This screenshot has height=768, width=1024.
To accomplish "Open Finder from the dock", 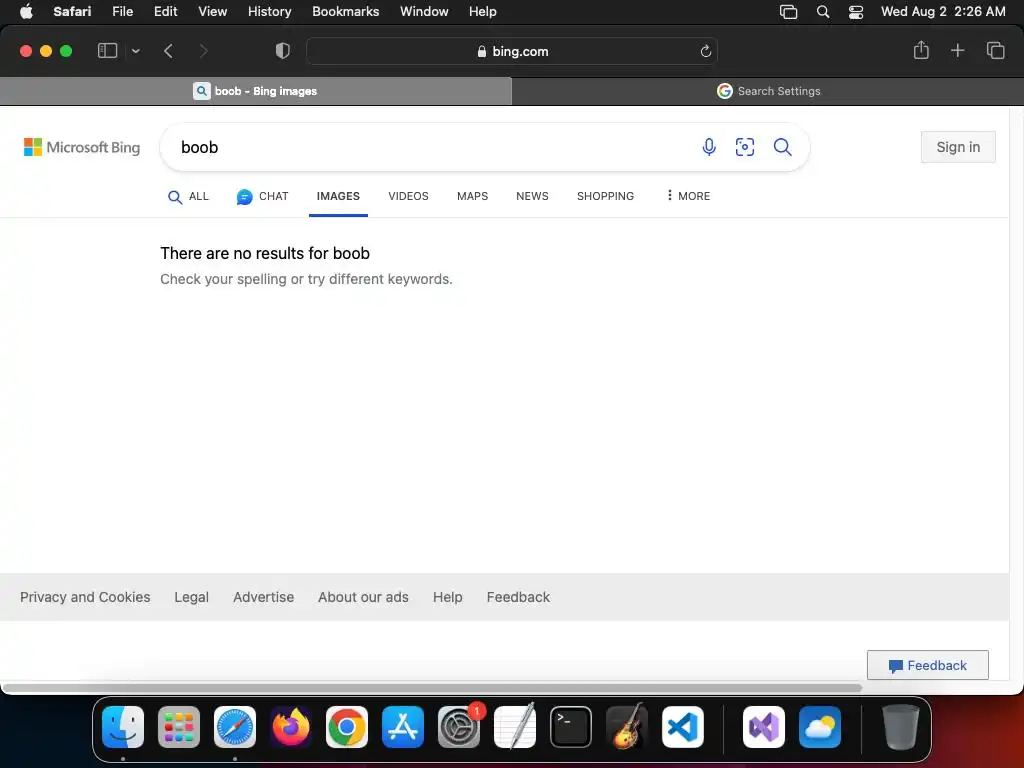I will pyautogui.click(x=123, y=727).
